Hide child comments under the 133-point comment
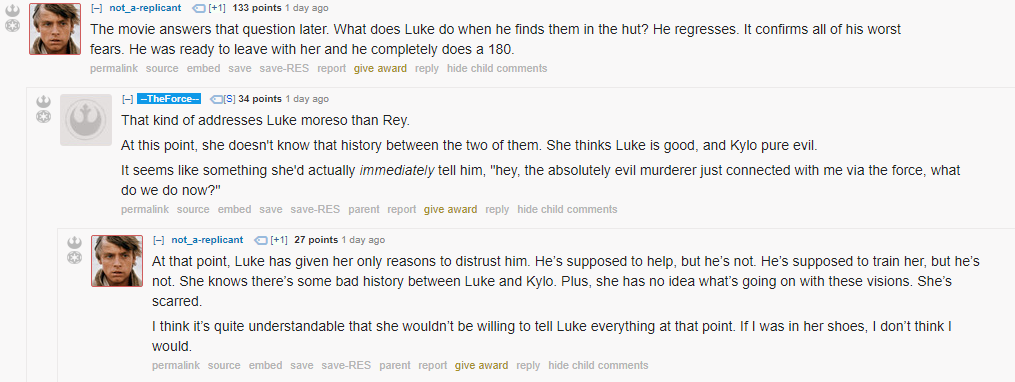 497,68
